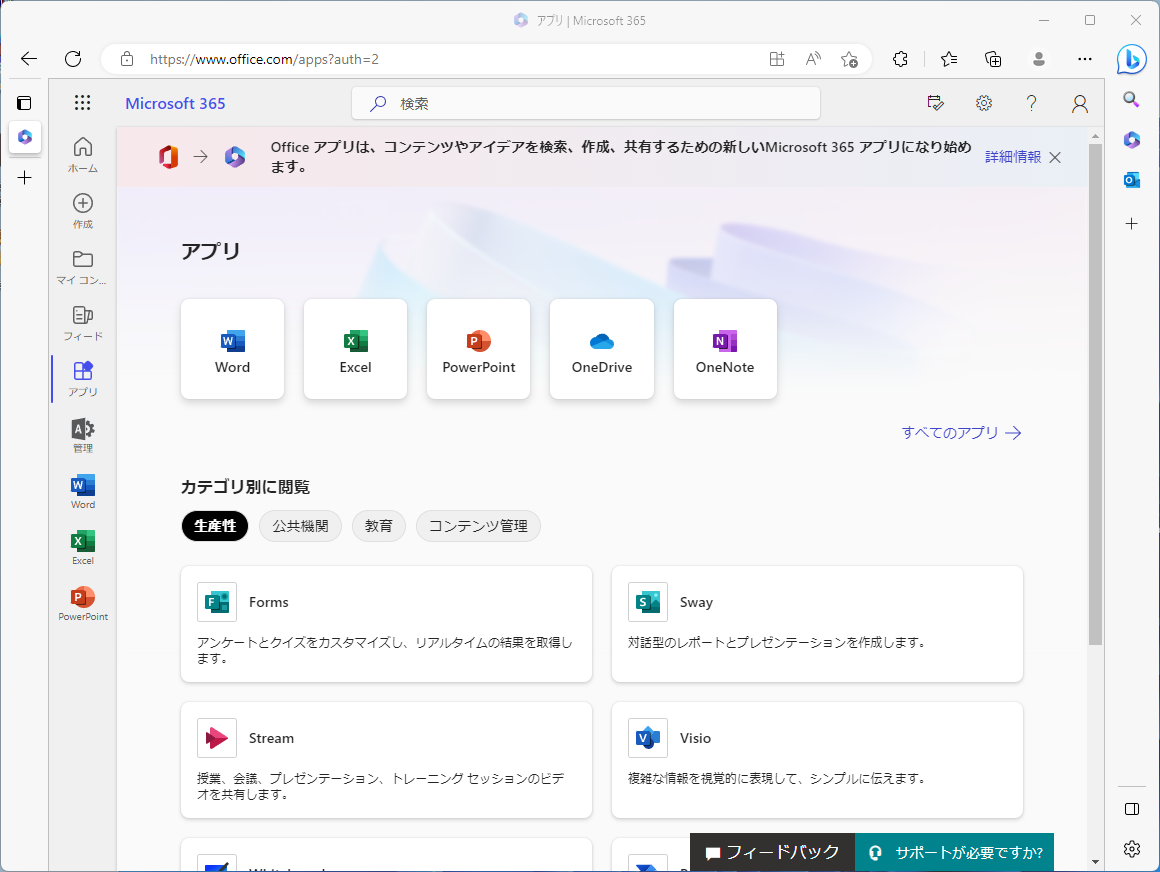Toggle the Edge sidebar visibility button

point(1131,808)
